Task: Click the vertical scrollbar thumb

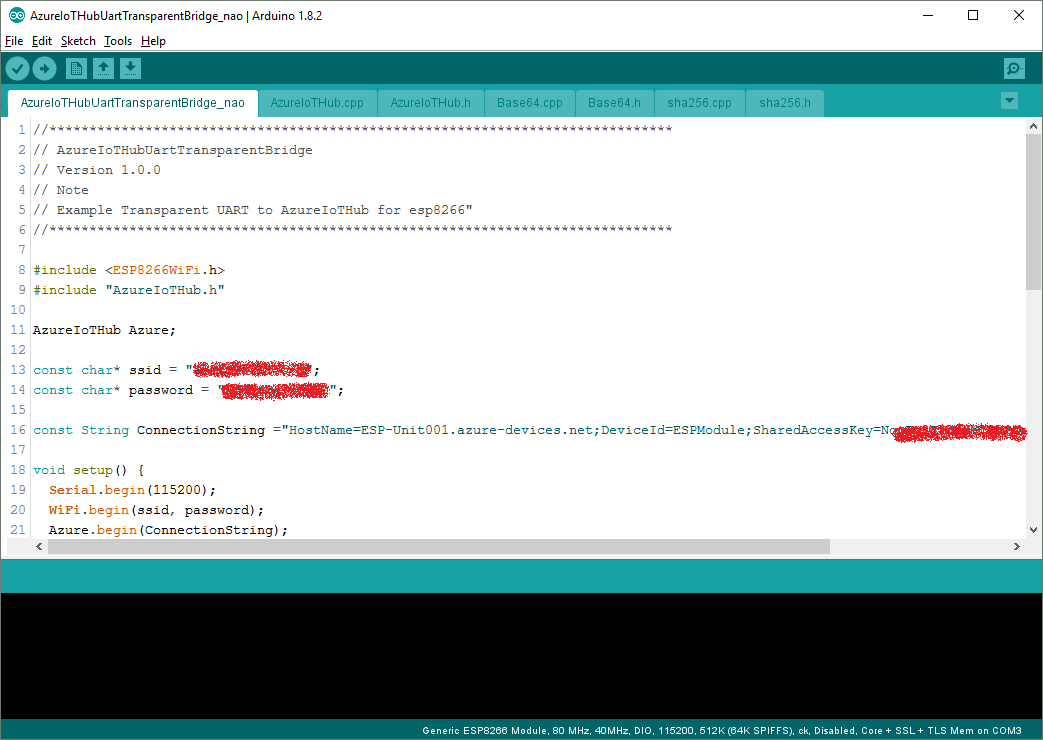Action: coord(1033,212)
